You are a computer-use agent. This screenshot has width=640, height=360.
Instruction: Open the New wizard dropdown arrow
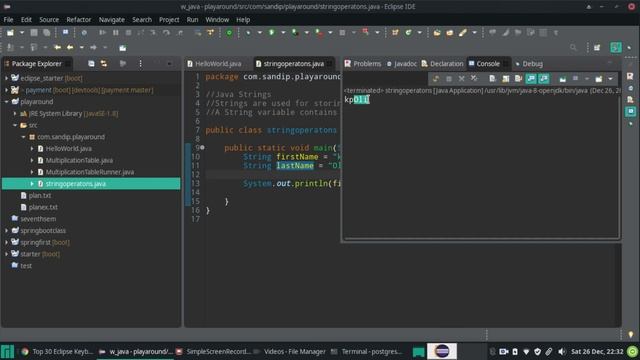point(22,33)
